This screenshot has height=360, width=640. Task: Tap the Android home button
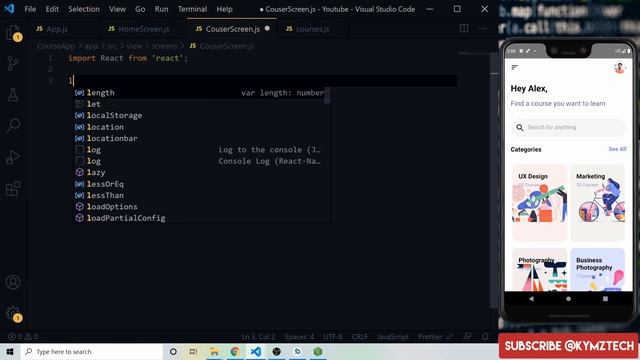point(568,299)
